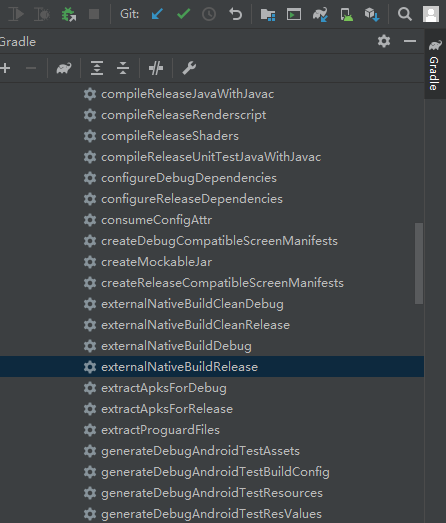Select externalNativeBuildDebug task

coord(176,346)
